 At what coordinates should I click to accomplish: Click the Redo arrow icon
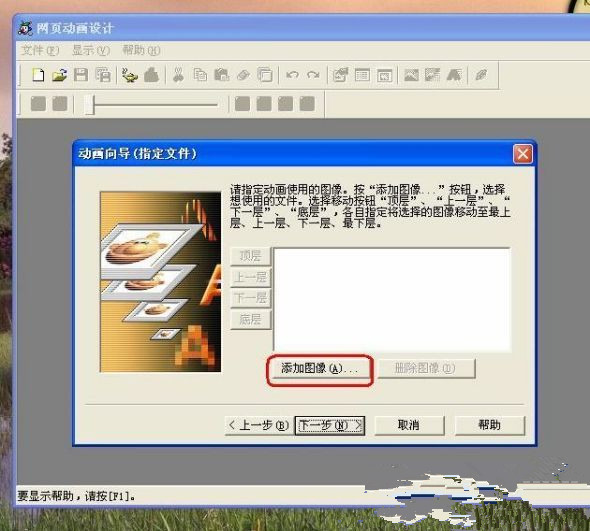(x=313, y=75)
